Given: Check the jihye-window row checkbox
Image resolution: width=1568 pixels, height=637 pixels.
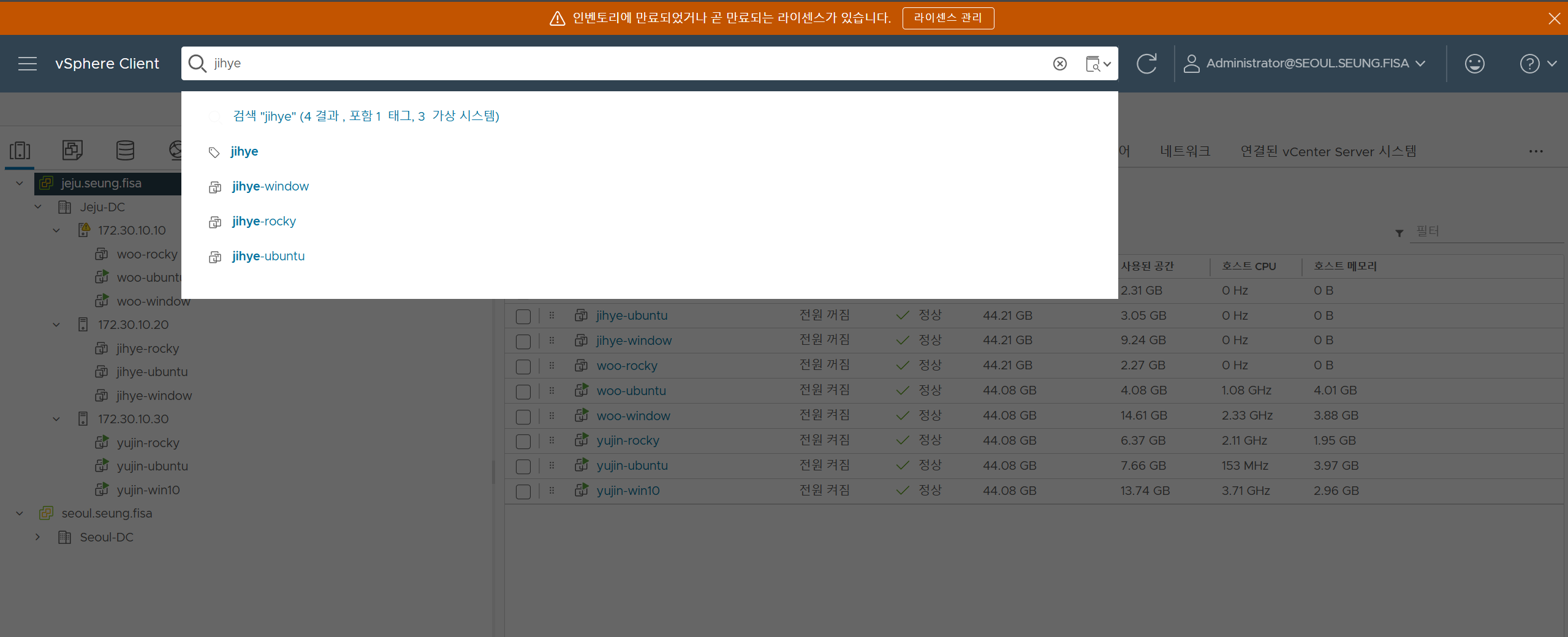Looking at the screenshot, I should coord(523,342).
